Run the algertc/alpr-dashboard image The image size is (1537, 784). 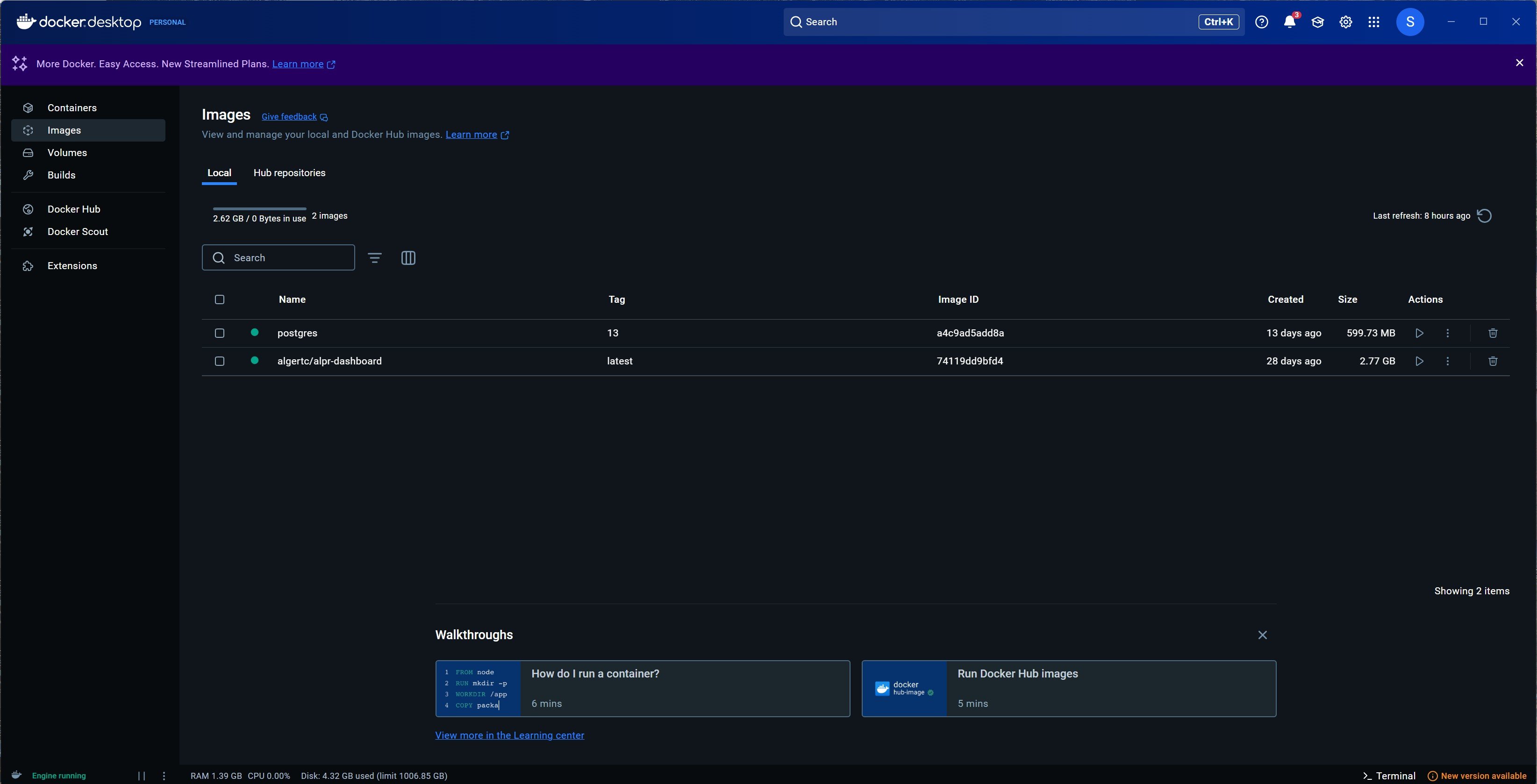tap(1419, 361)
